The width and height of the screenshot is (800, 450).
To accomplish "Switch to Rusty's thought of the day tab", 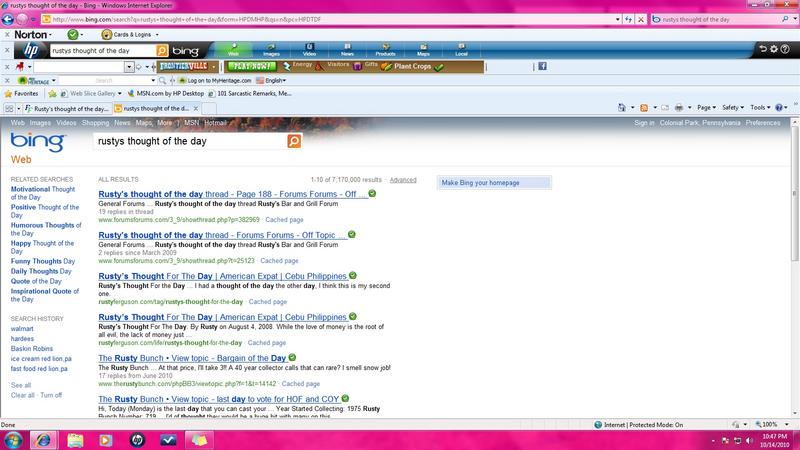I will click(67, 109).
